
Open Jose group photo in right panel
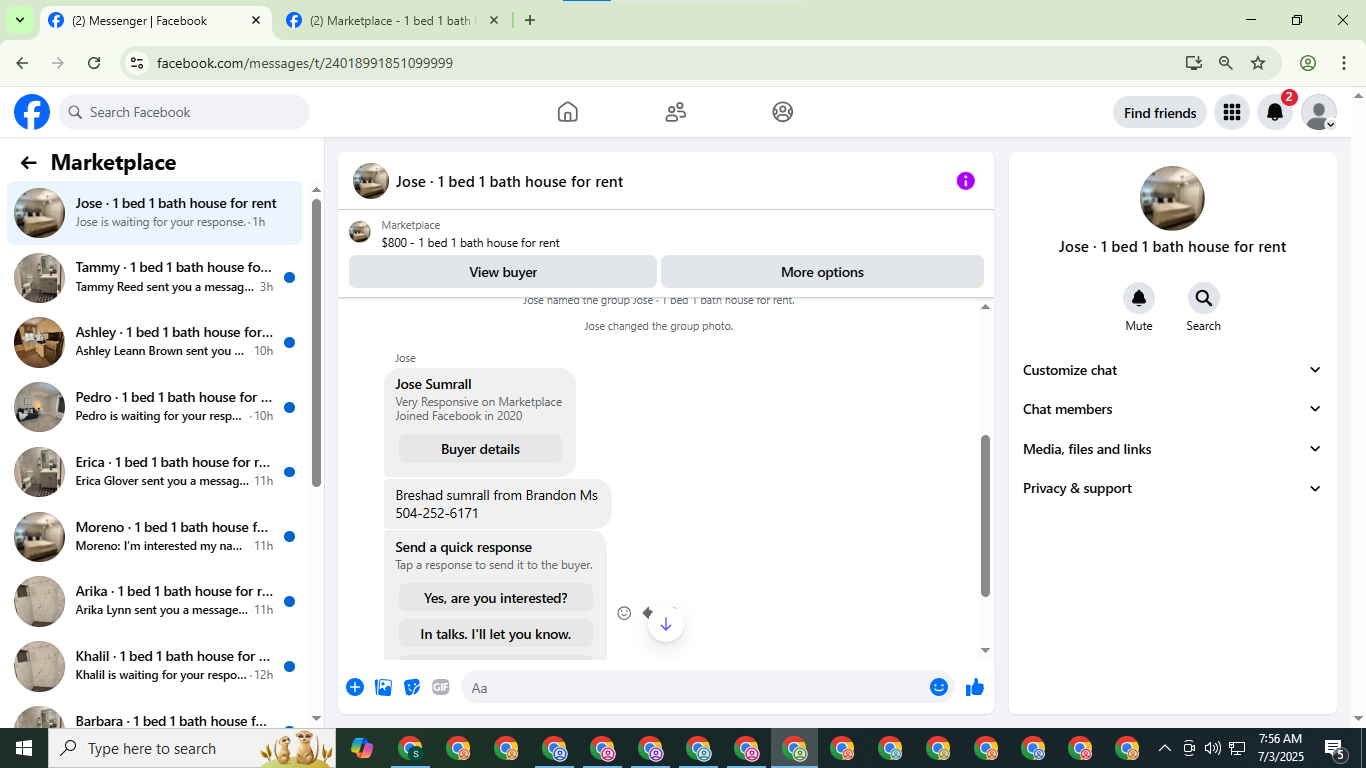[x=1172, y=198]
